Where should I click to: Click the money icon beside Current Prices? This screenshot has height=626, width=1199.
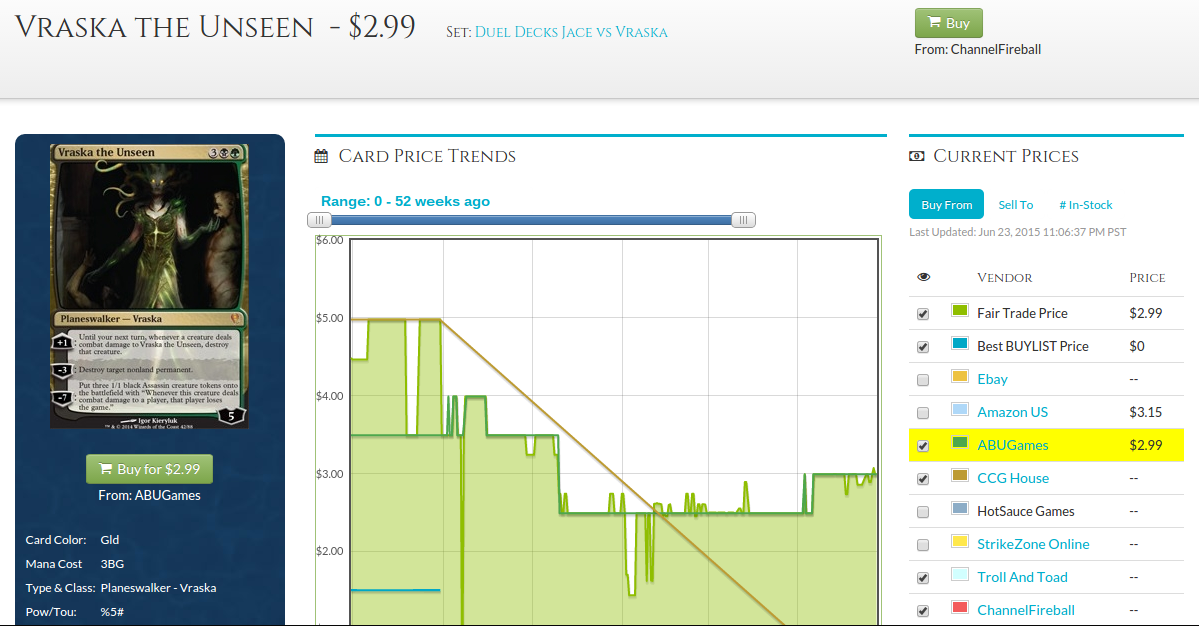point(916,156)
